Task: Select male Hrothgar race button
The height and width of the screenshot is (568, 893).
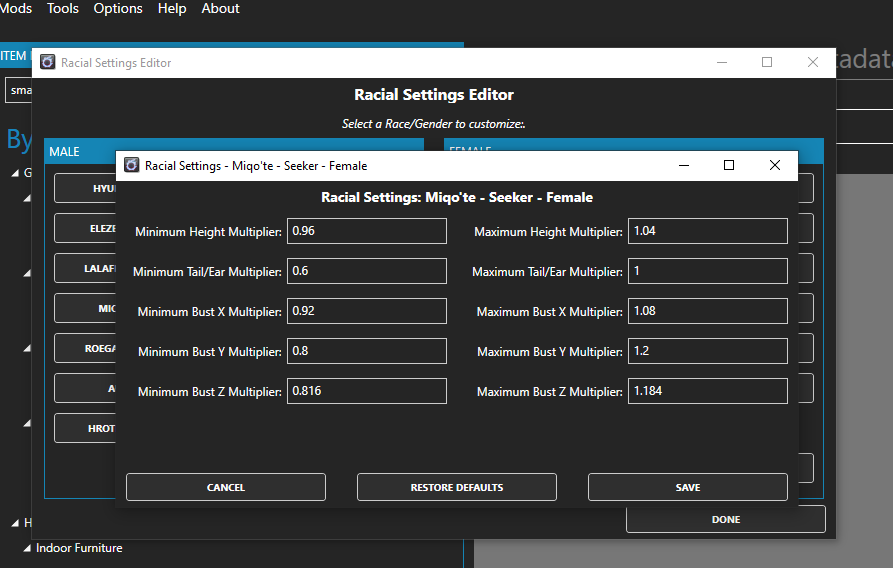Action: click(85, 428)
